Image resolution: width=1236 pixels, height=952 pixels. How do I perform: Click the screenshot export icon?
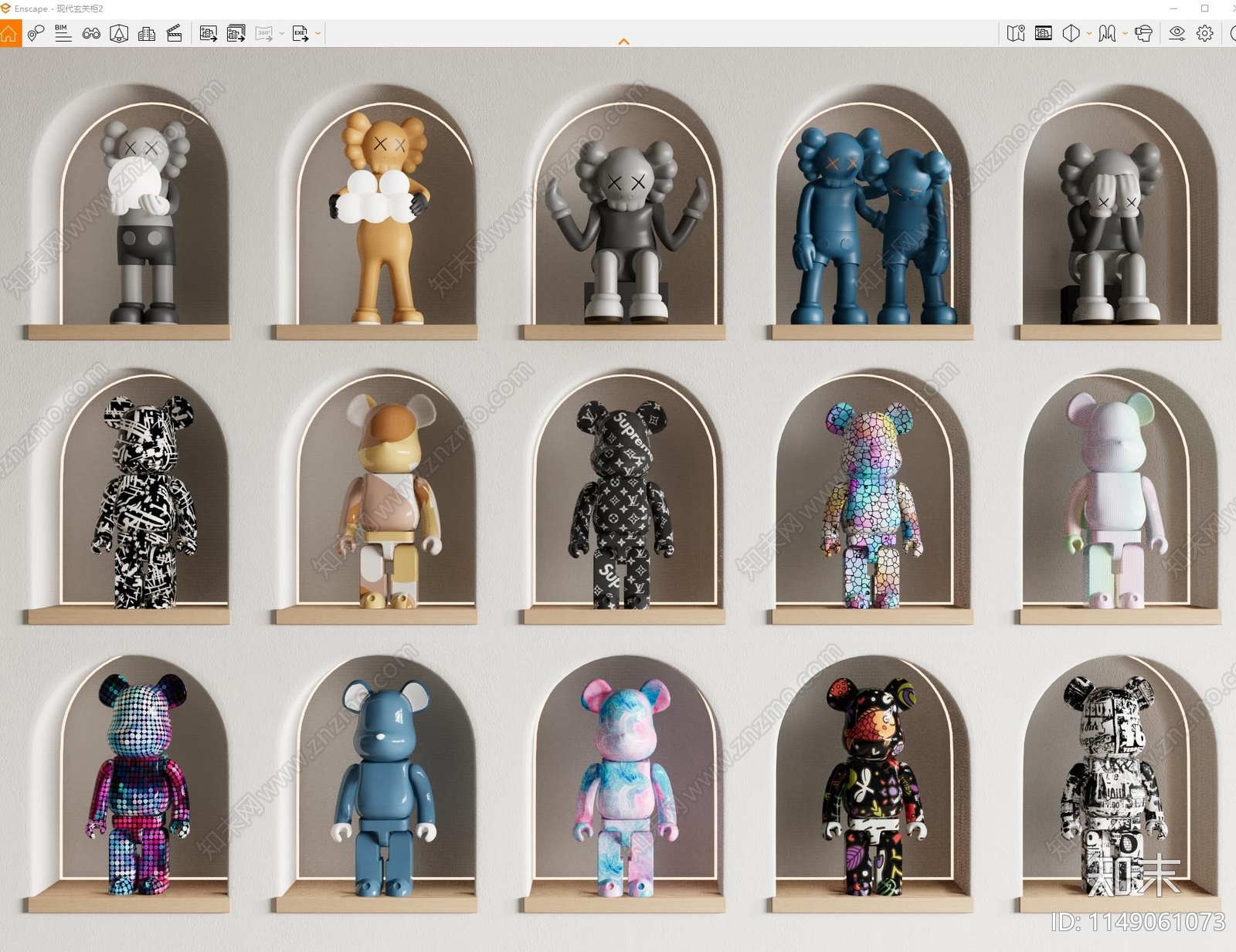(x=209, y=33)
